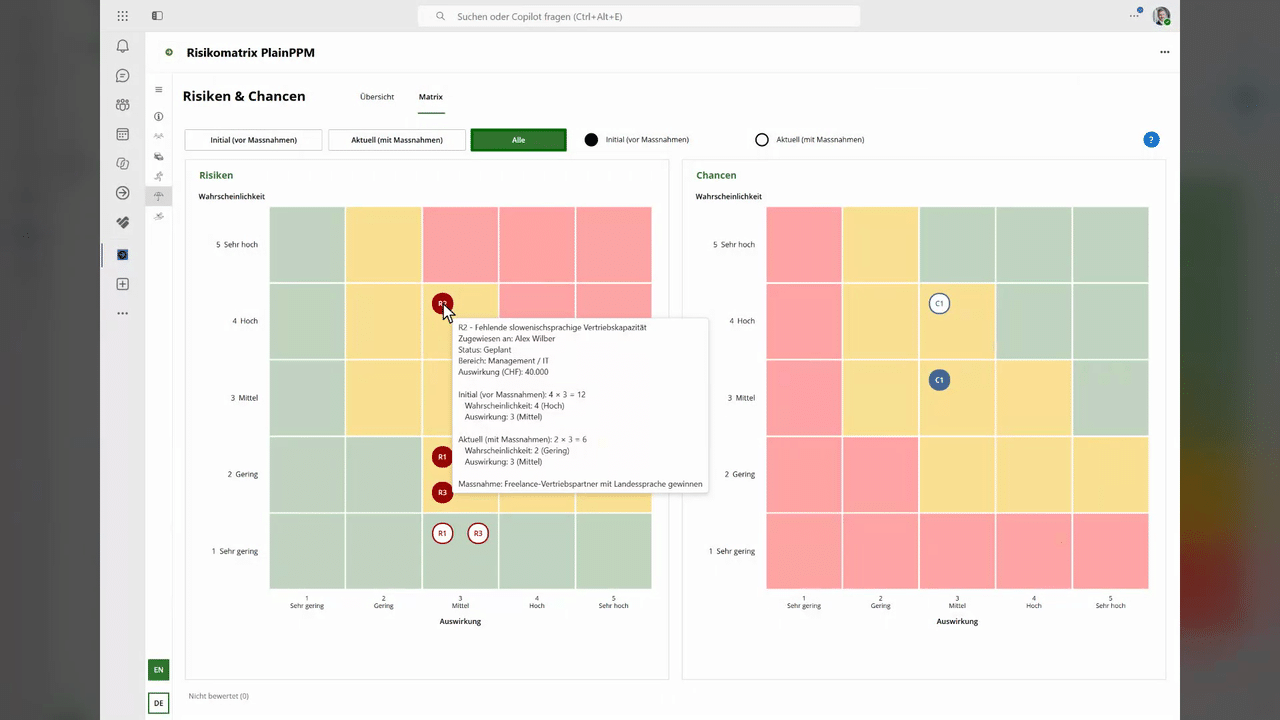Filter by Aktuell (mit Massnahmen)
The width and height of the screenshot is (1280, 720).
pos(397,140)
